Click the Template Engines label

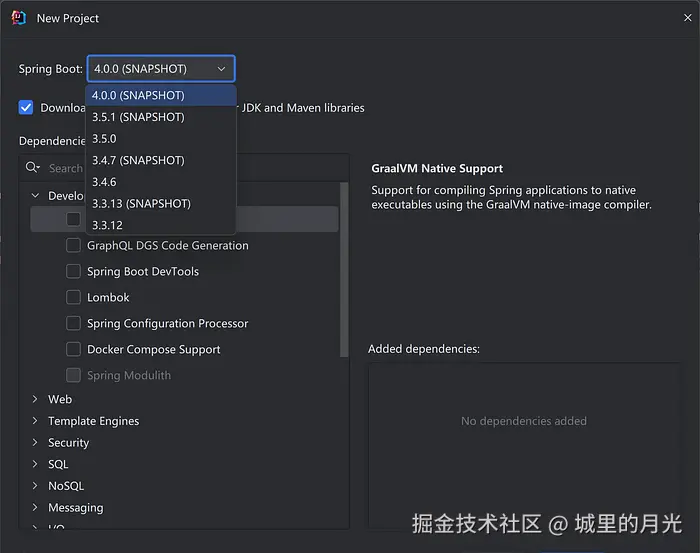(x=93, y=421)
